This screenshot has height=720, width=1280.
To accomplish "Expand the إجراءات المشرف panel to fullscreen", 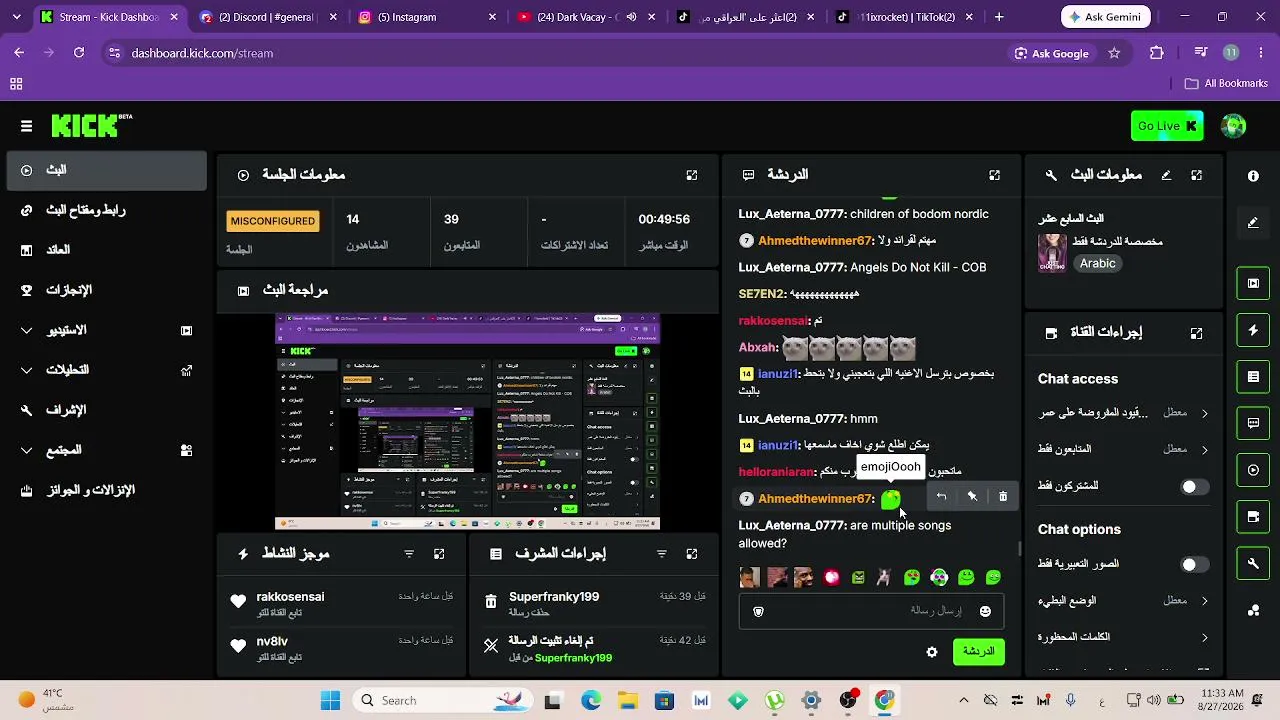I will click(691, 554).
